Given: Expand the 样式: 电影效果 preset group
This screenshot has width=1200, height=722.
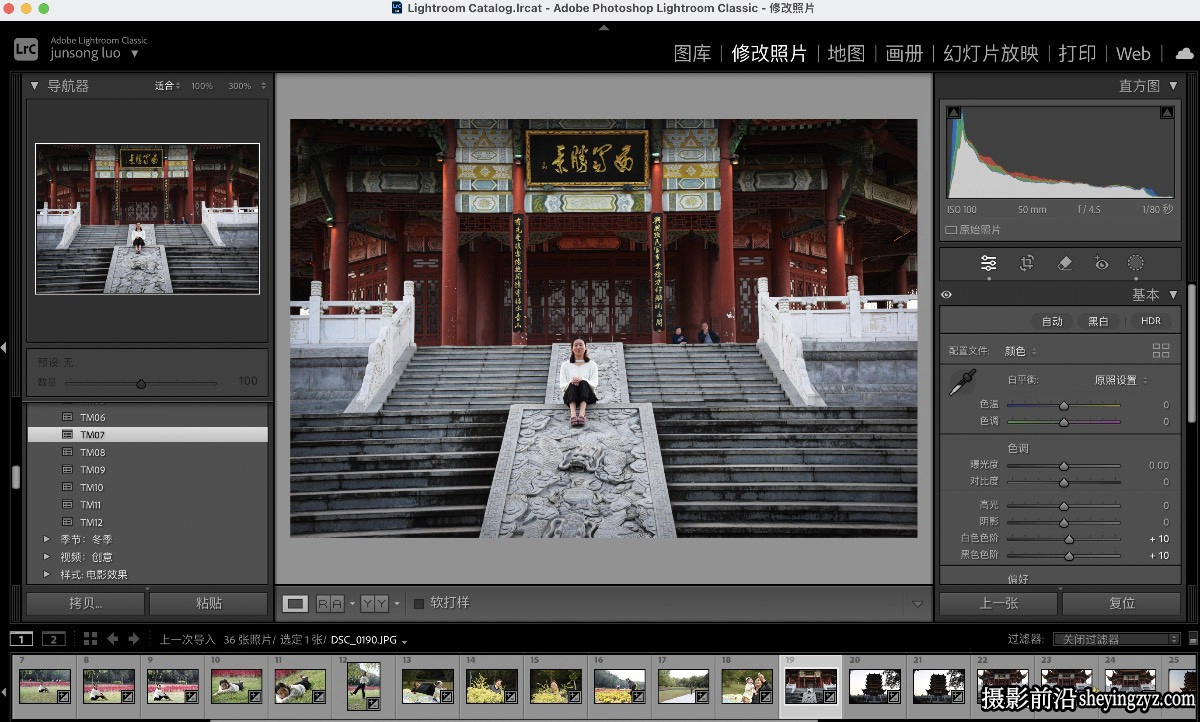Looking at the screenshot, I should pyautogui.click(x=46, y=575).
